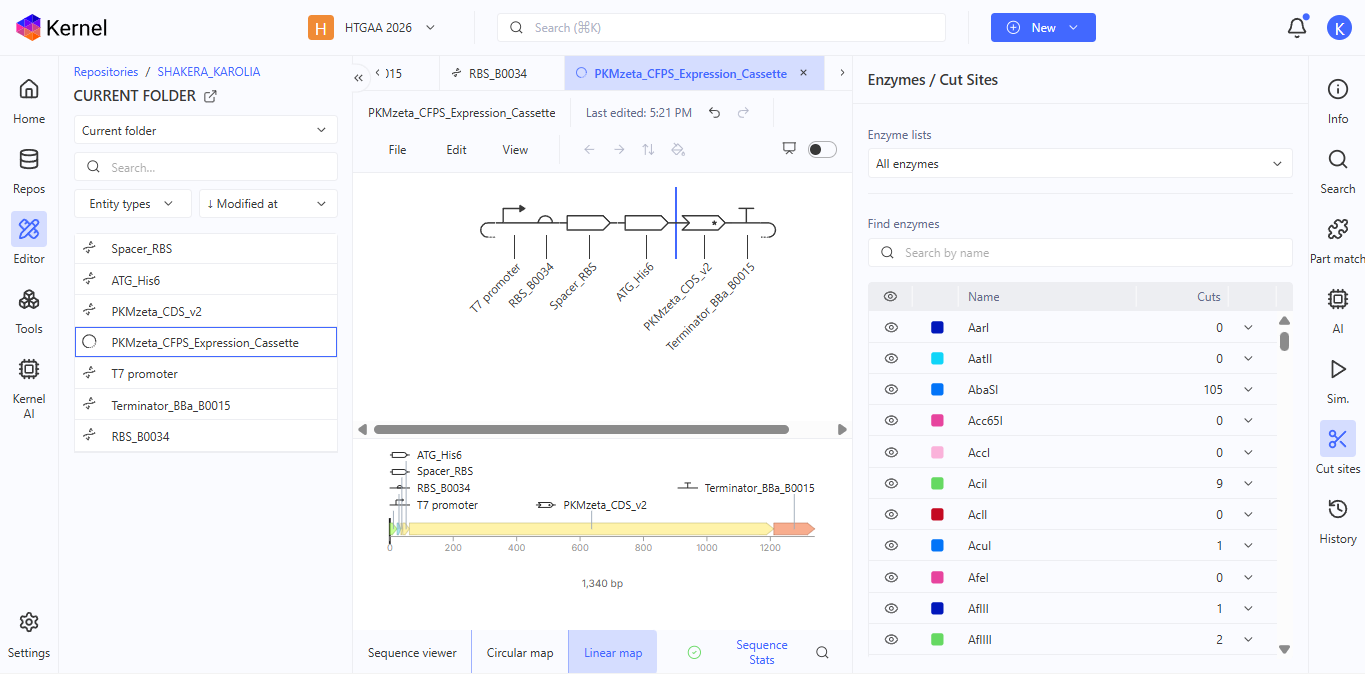Toggle visibility of AbaSI enzyme

(x=891, y=389)
